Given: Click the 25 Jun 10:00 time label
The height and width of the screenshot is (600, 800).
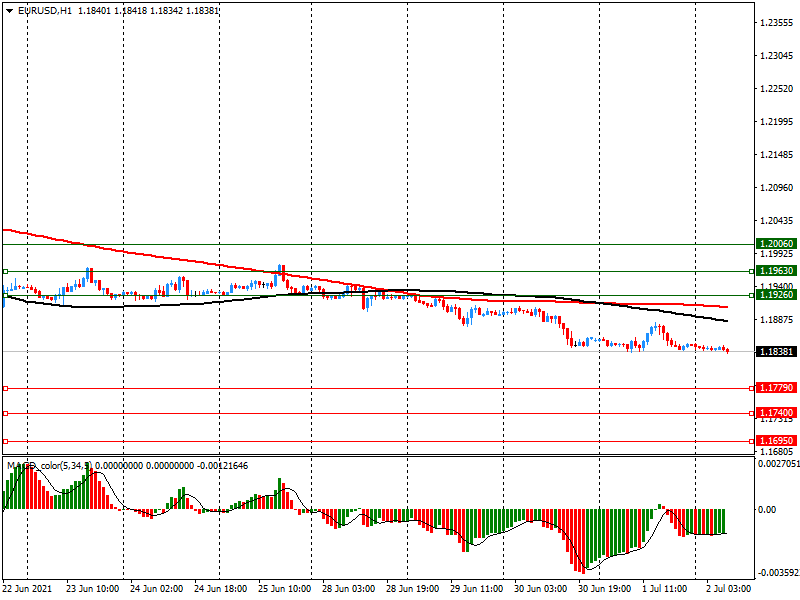Looking at the screenshot, I should coord(284,590).
